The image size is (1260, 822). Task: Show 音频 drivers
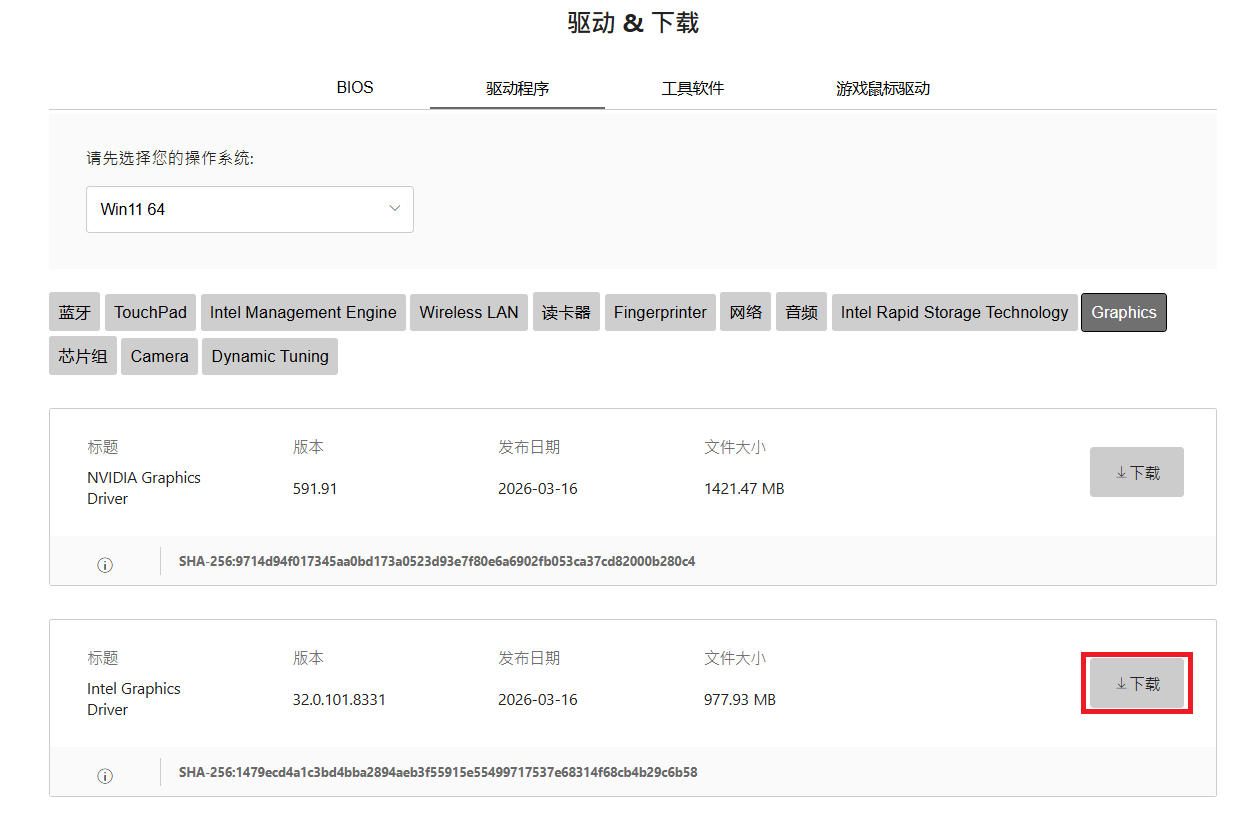click(801, 312)
